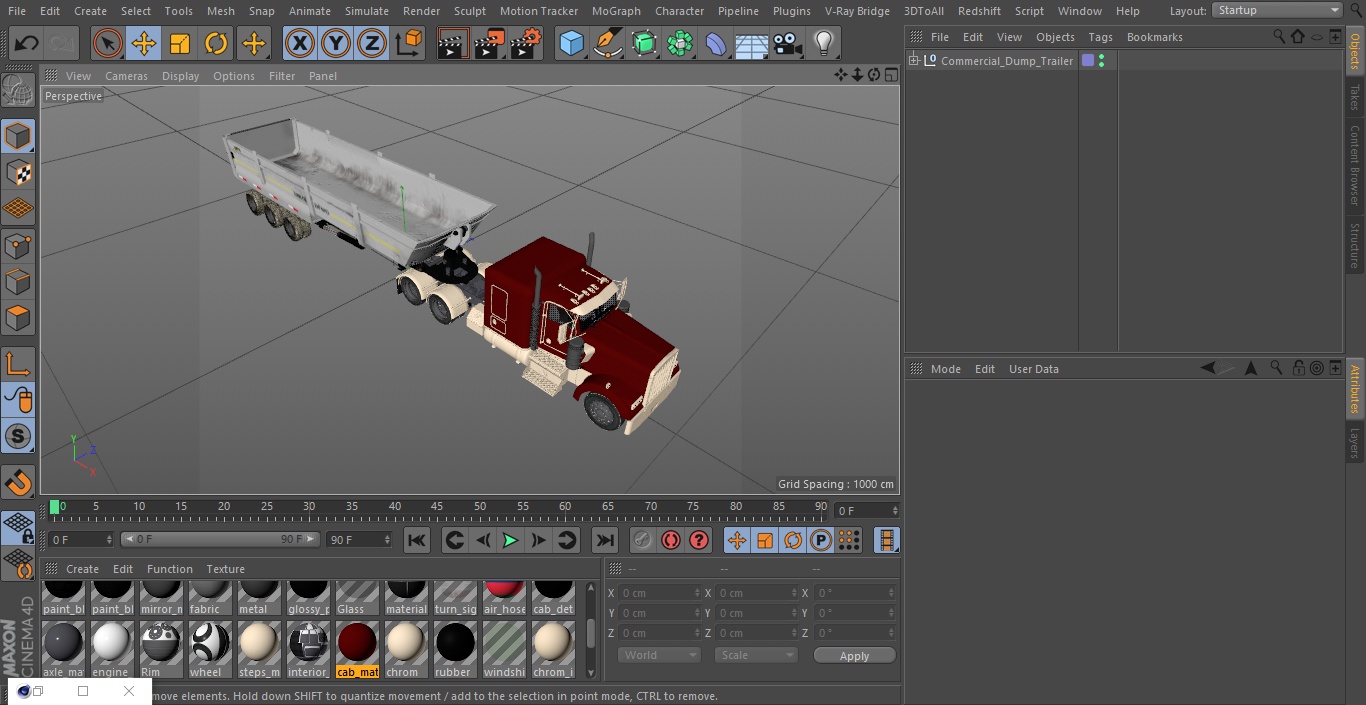Open Edit Render Settings
The height and width of the screenshot is (705, 1366).
pyautogui.click(x=526, y=43)
